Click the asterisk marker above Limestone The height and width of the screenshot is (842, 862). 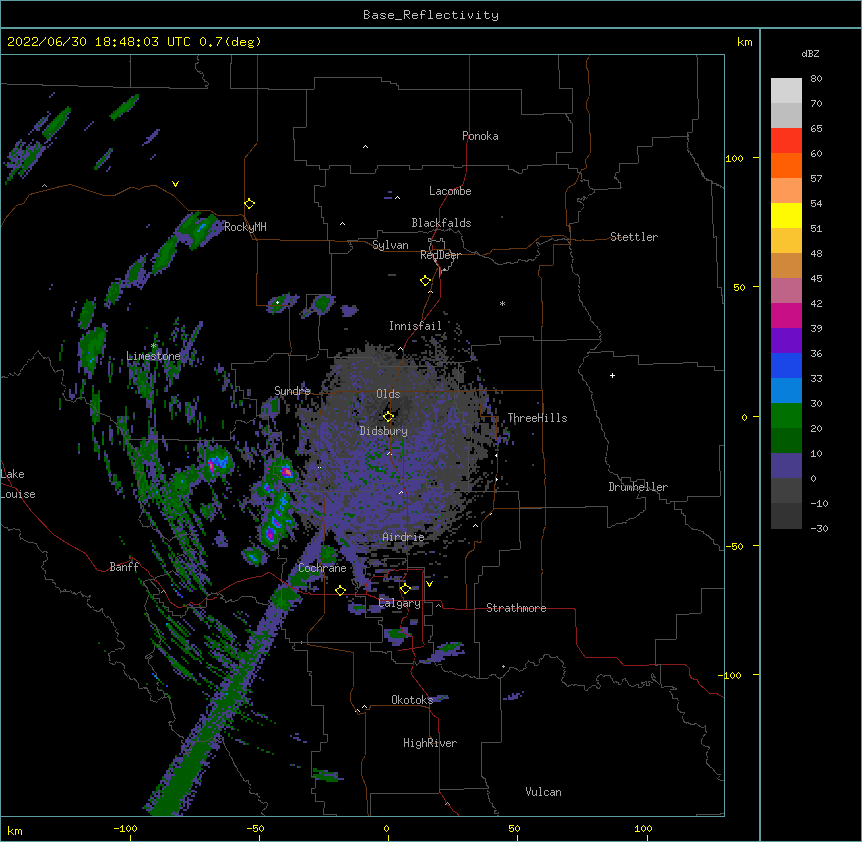[x=154, y=346]
